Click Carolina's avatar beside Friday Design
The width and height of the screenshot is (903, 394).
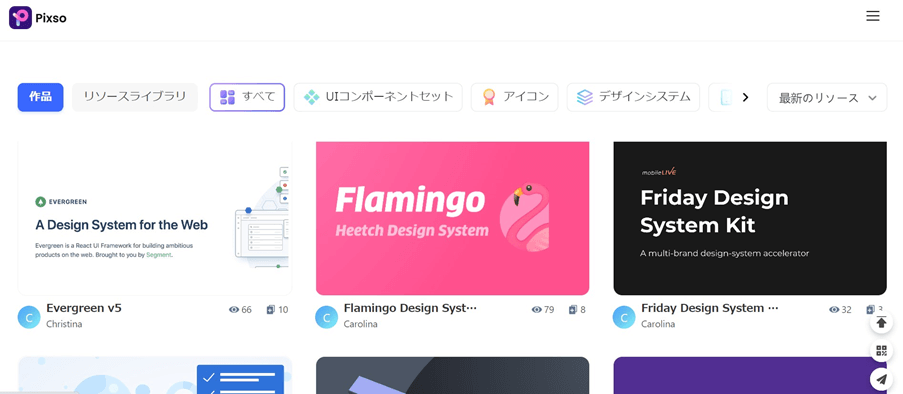point(624,317)
